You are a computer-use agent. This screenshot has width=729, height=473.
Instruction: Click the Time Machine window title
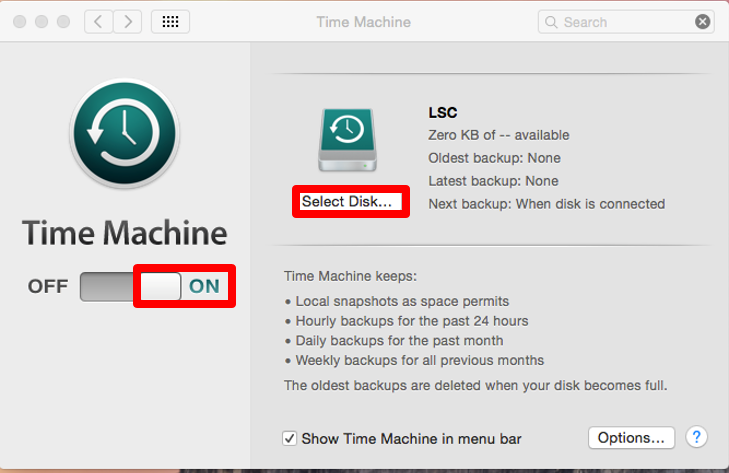(364, 22)
